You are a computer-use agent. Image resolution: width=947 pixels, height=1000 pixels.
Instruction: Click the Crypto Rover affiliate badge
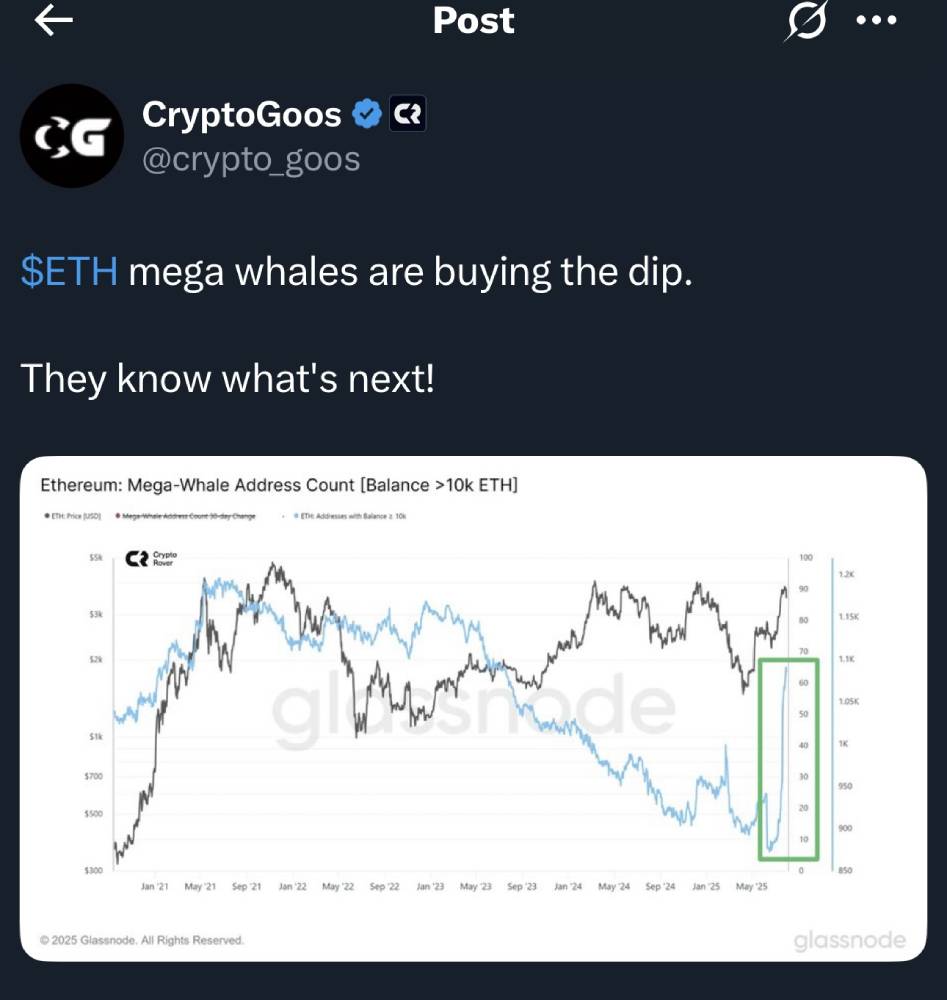(x=407, y=114)
